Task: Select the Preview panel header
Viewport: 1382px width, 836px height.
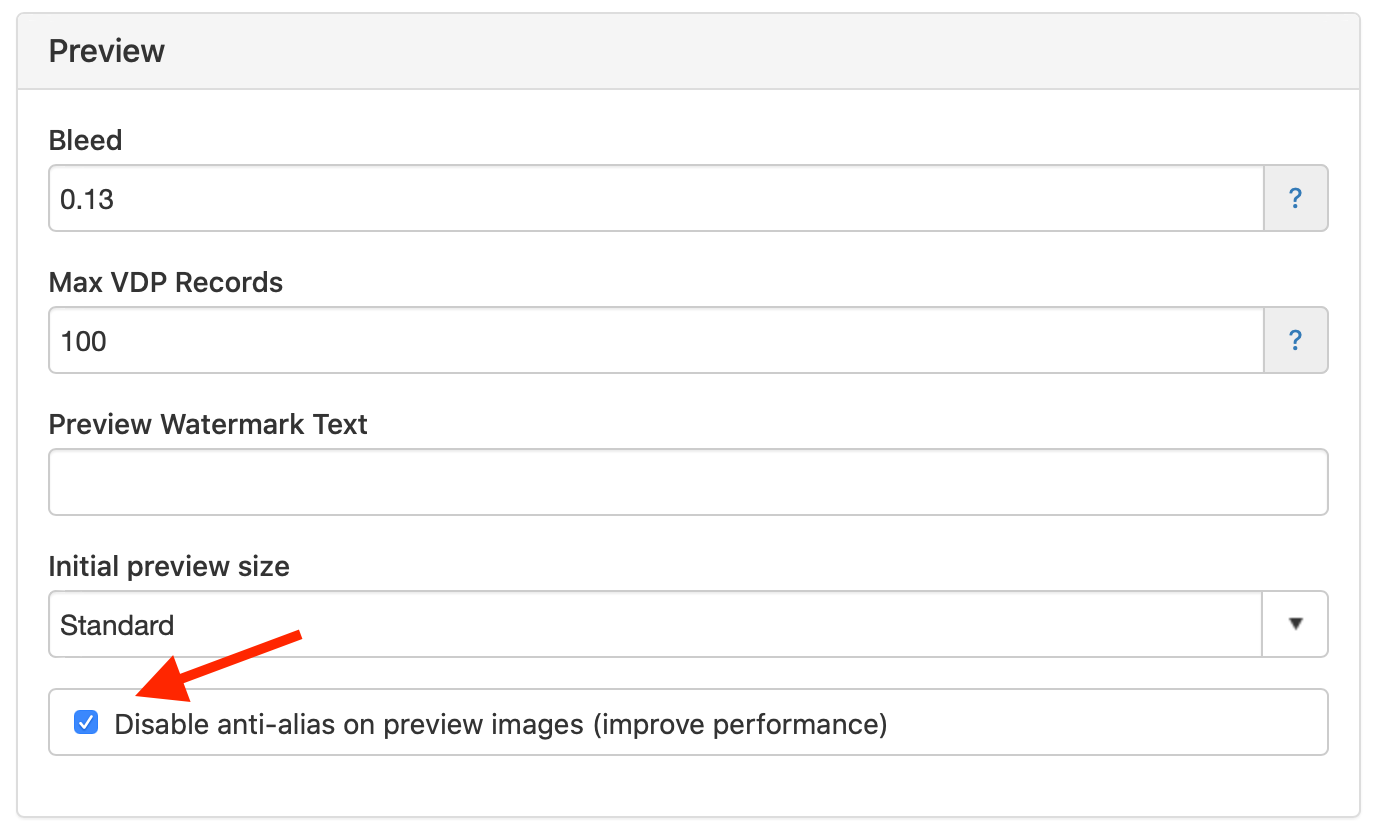Action: coord(688,51)
